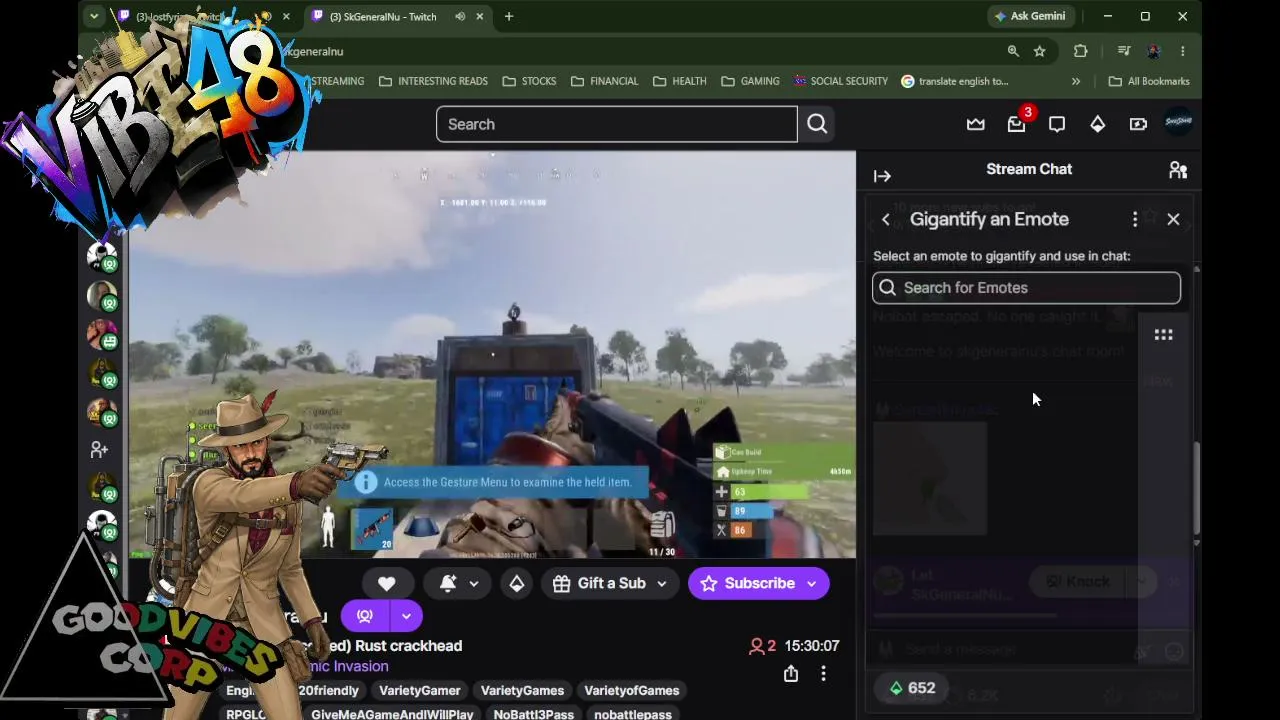The width and height of the screenshot is (1280, 720).
Task: Bookmark this page with the star icon
Action: click(1040, 51)
